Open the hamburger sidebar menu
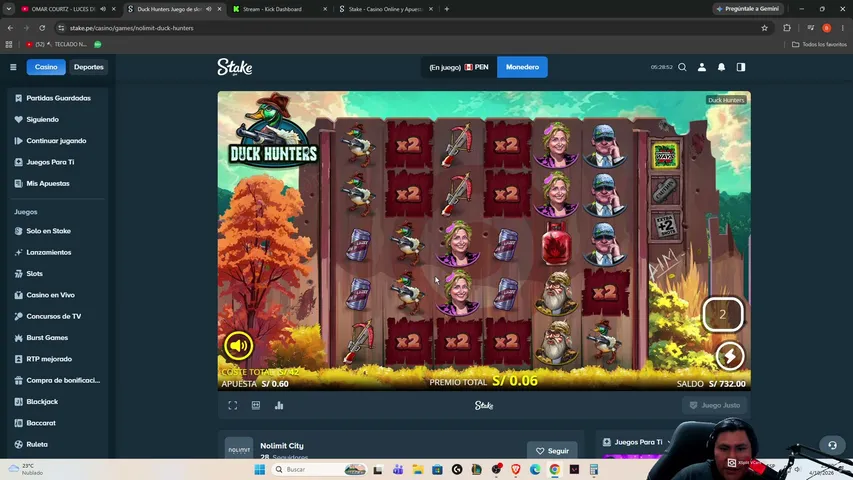This screenshot has height=480, width=853. 13,67
